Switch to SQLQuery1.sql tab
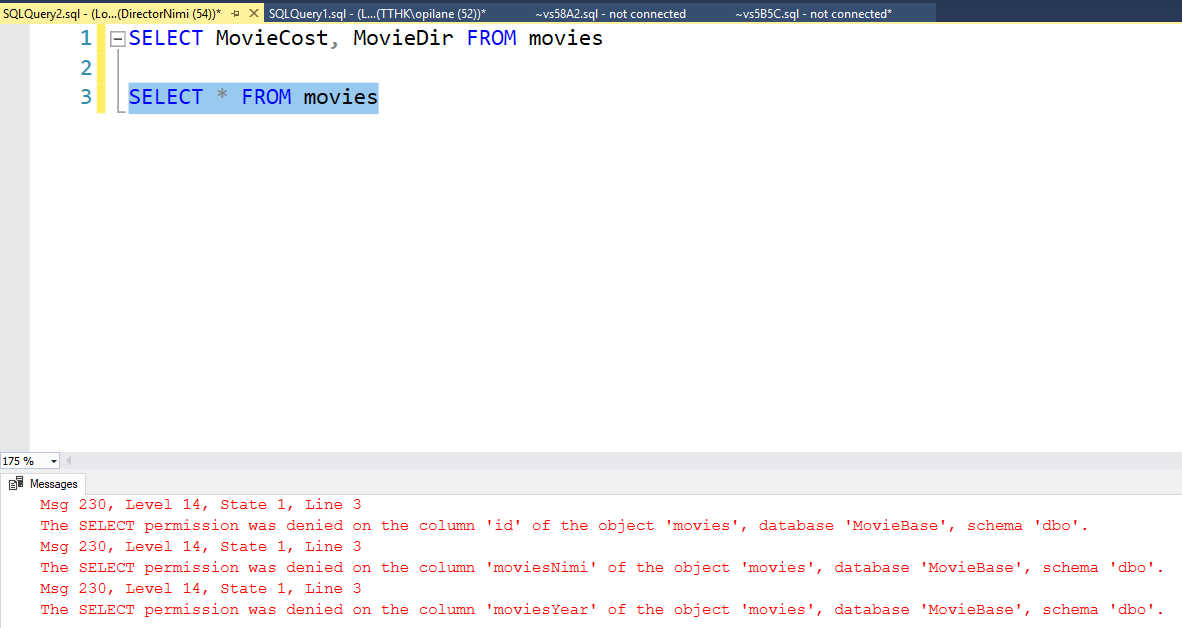The height and width of the screenshot is (628, 1182). tap(377, 13)
